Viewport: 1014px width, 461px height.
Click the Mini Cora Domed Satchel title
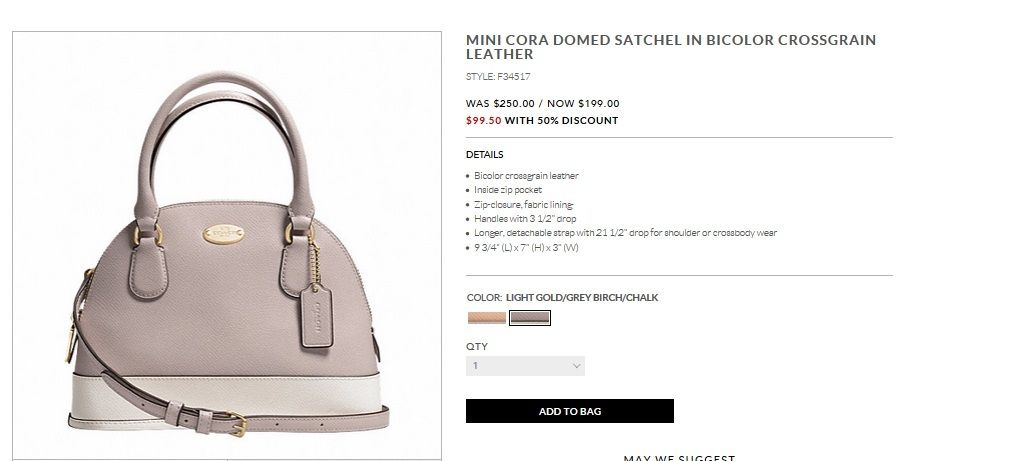pos(671,47)
